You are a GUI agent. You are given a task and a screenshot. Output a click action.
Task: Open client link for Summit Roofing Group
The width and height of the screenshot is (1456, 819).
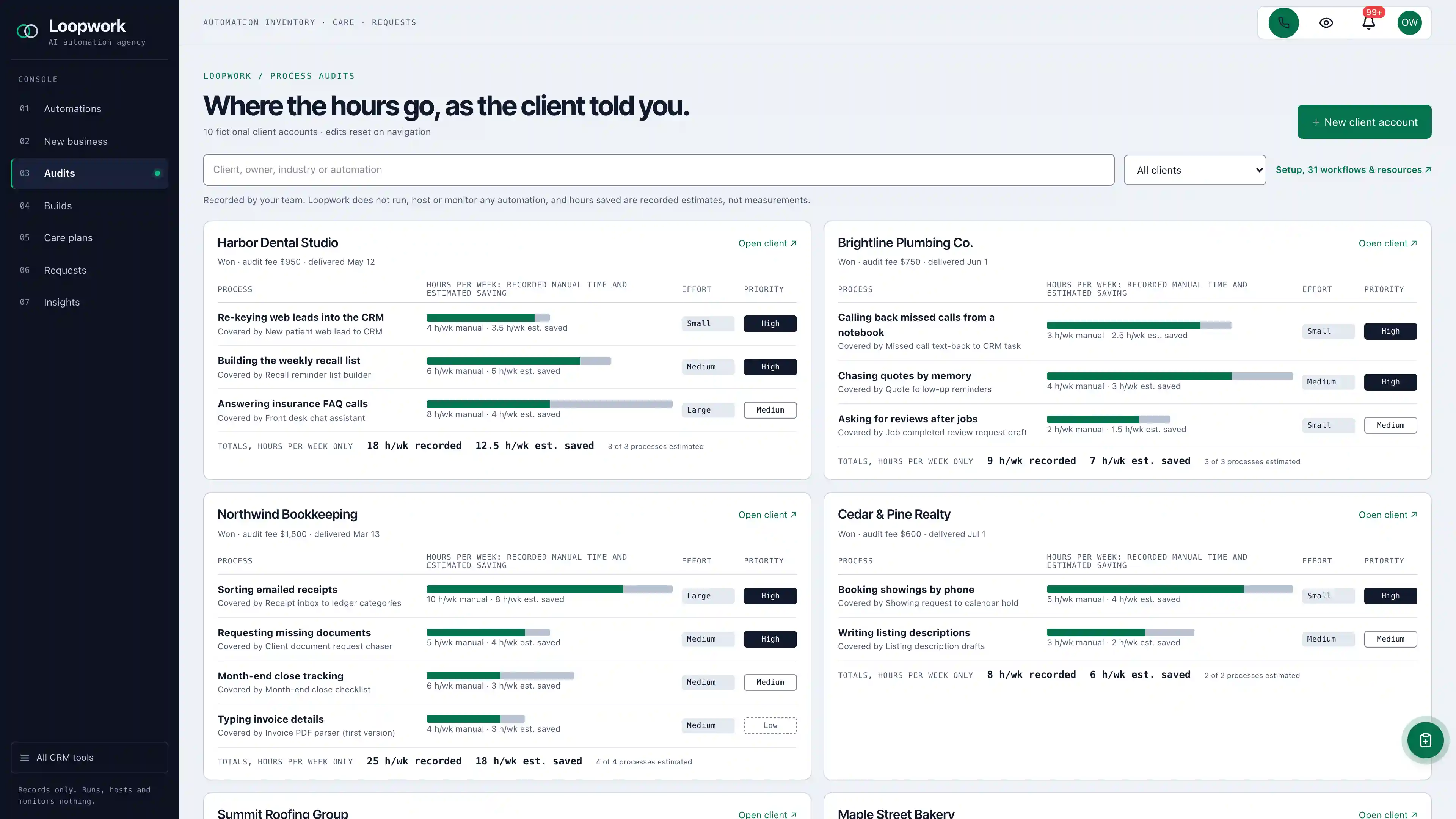coord(767,814)
